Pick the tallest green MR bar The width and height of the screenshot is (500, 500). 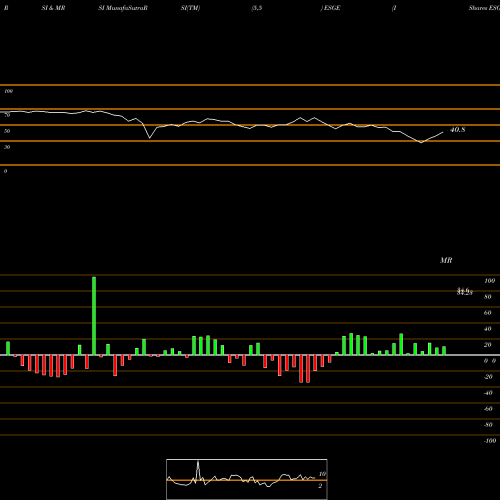94,316
